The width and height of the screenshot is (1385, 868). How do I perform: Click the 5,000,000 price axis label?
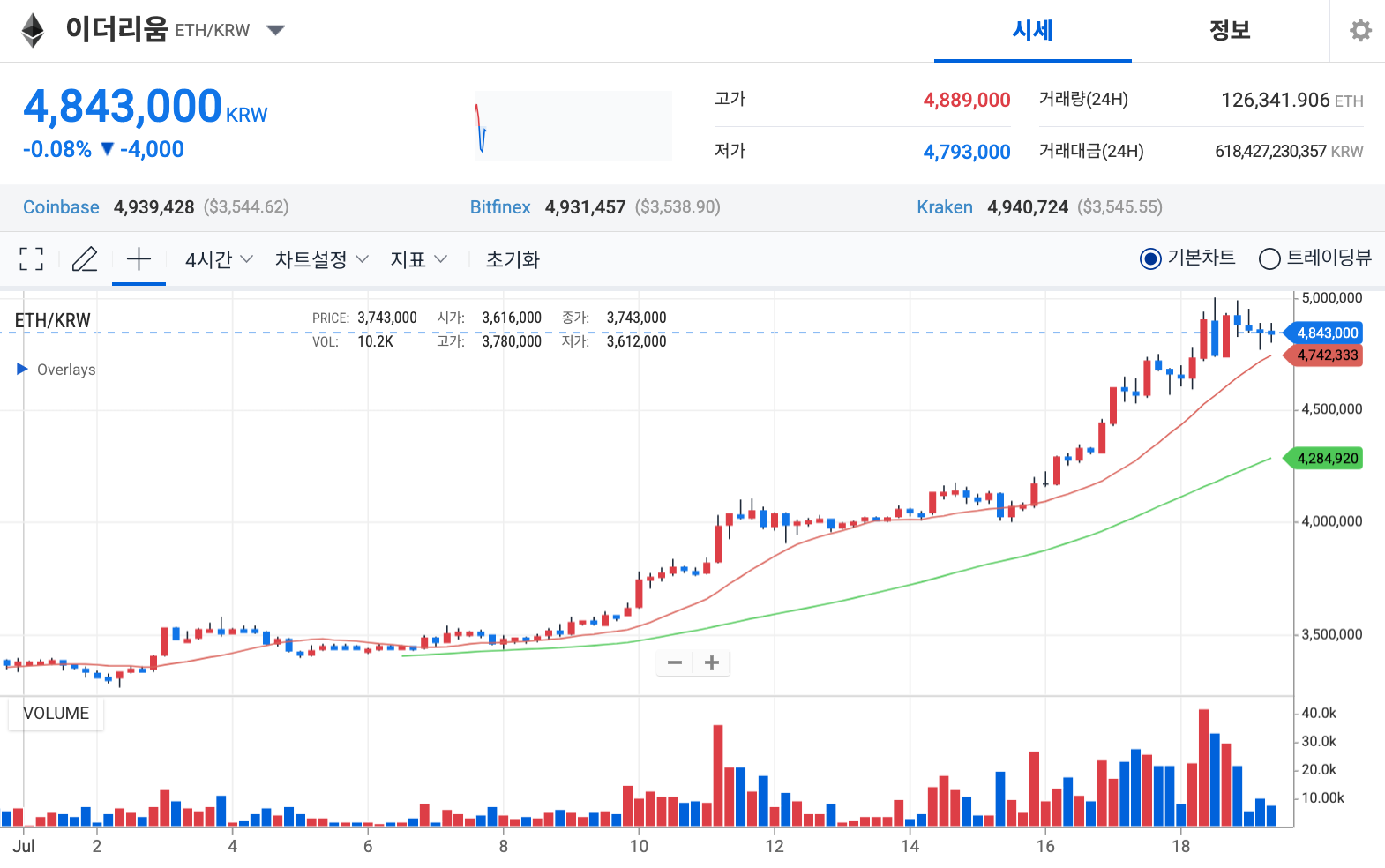pyautogui.click(x=1332, y=298)
